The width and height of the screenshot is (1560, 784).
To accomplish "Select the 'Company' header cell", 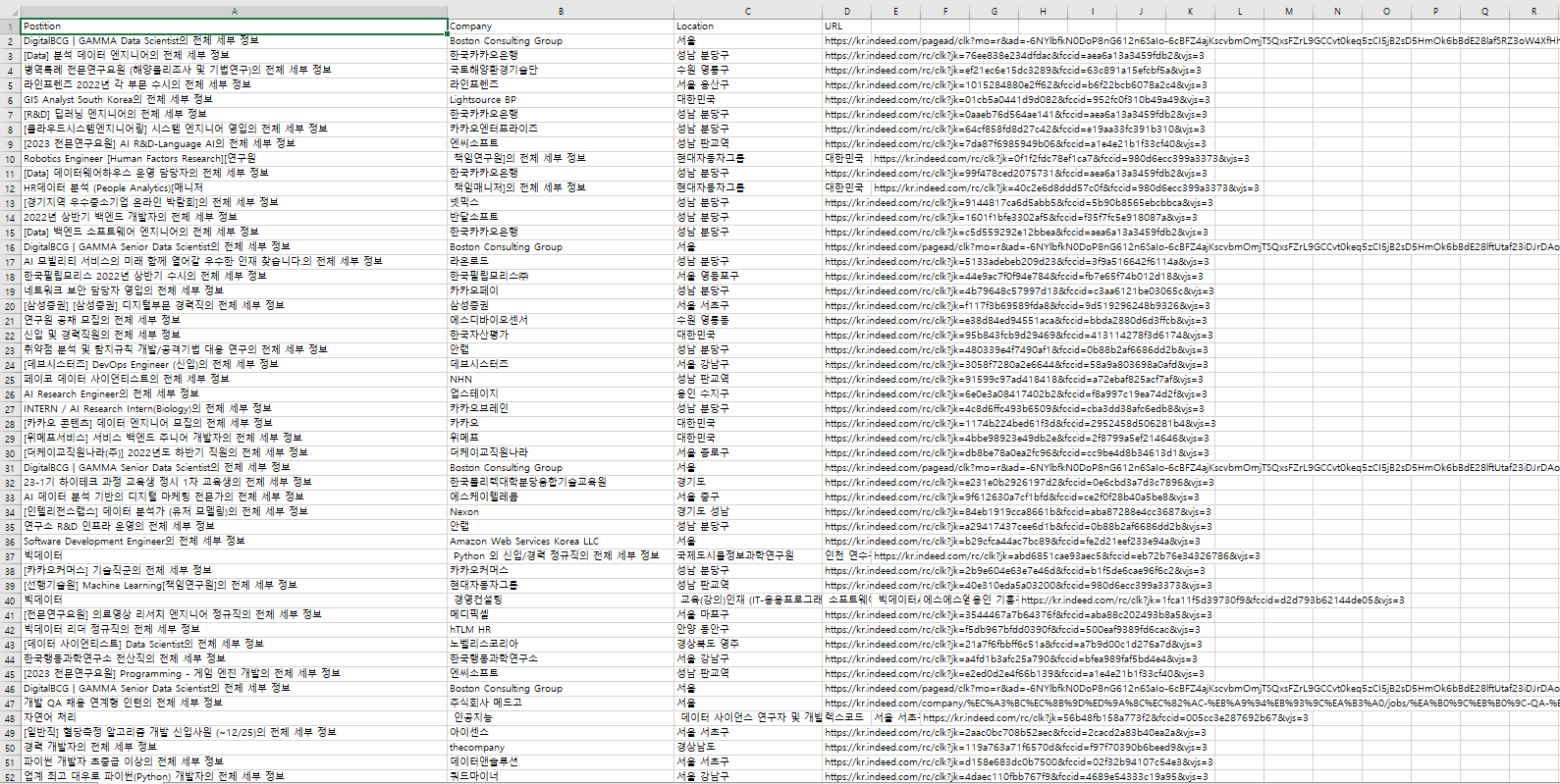I will 561,26.
